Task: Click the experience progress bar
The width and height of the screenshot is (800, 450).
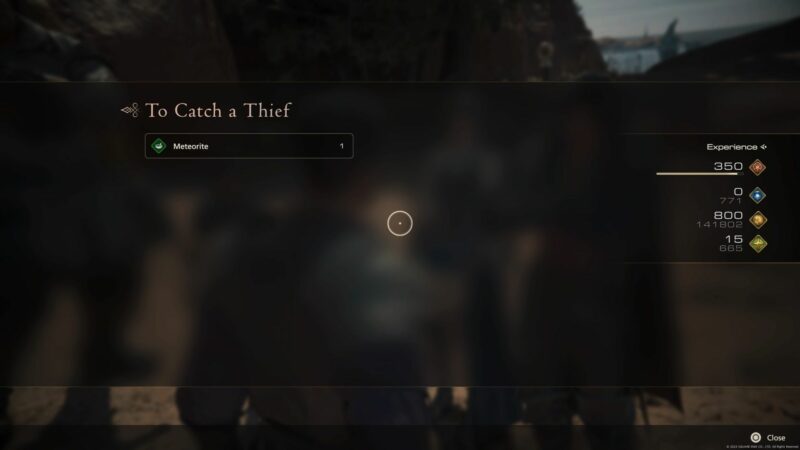Action: (699, 174)
